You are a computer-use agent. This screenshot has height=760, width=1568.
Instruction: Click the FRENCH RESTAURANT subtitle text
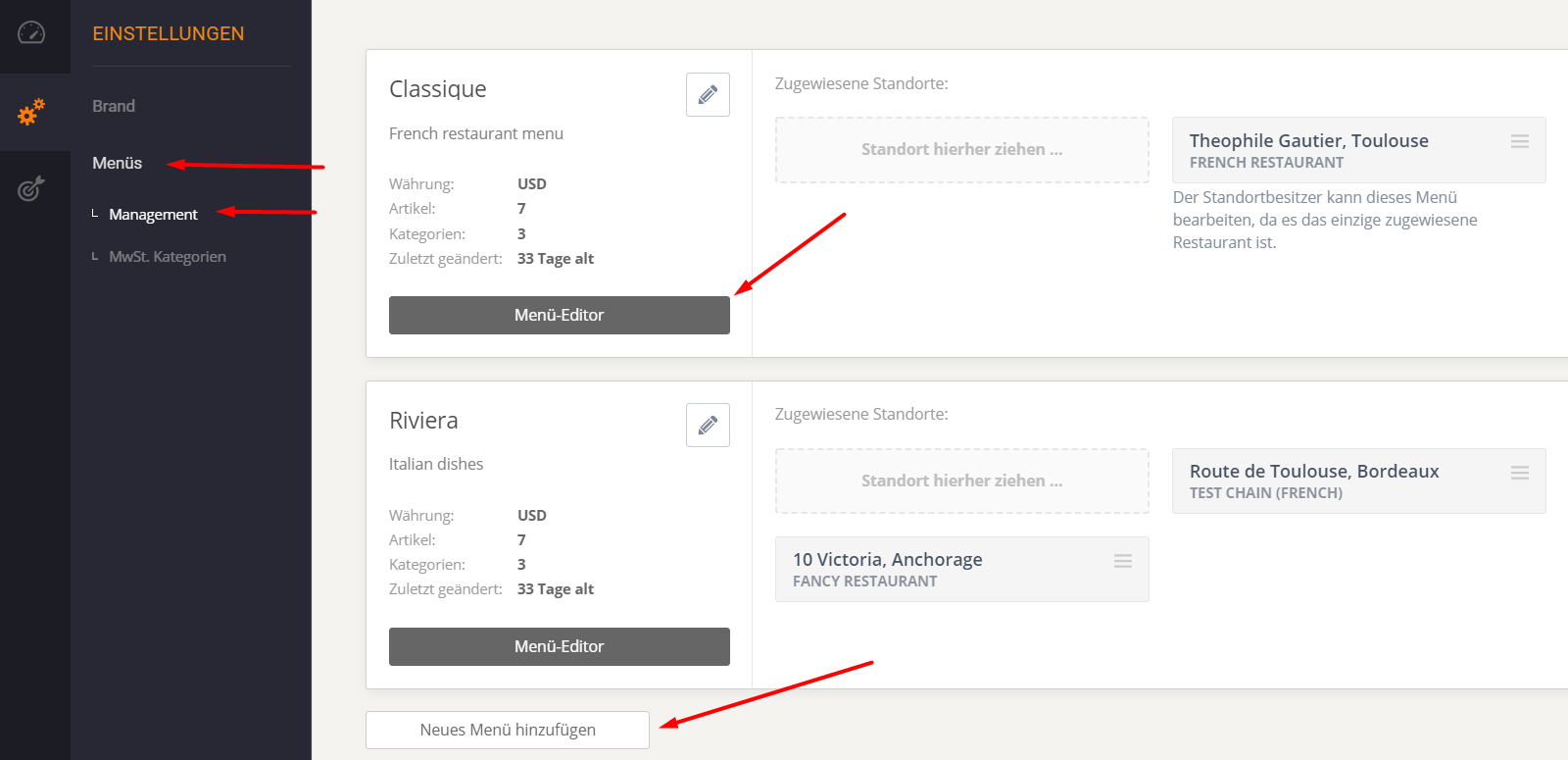click(x=1266, y=163)
